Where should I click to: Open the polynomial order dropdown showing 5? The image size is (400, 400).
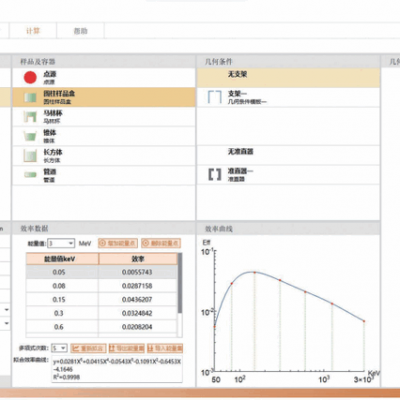click(x=60, y=348)
